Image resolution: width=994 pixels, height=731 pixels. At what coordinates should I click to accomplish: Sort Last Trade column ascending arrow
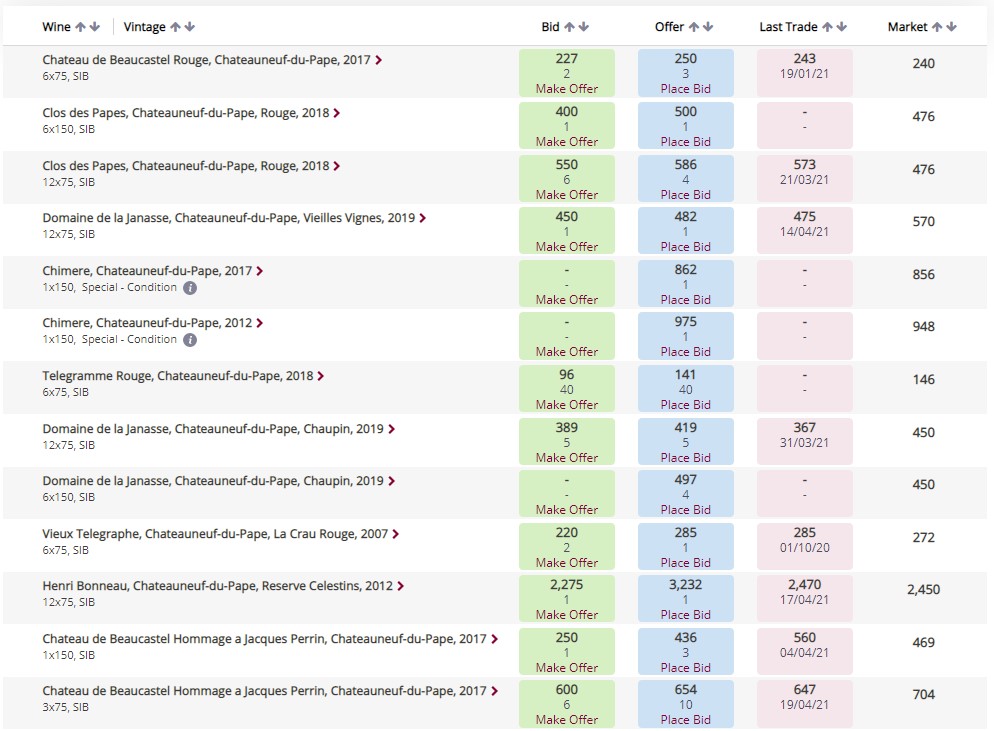[827, 27]
